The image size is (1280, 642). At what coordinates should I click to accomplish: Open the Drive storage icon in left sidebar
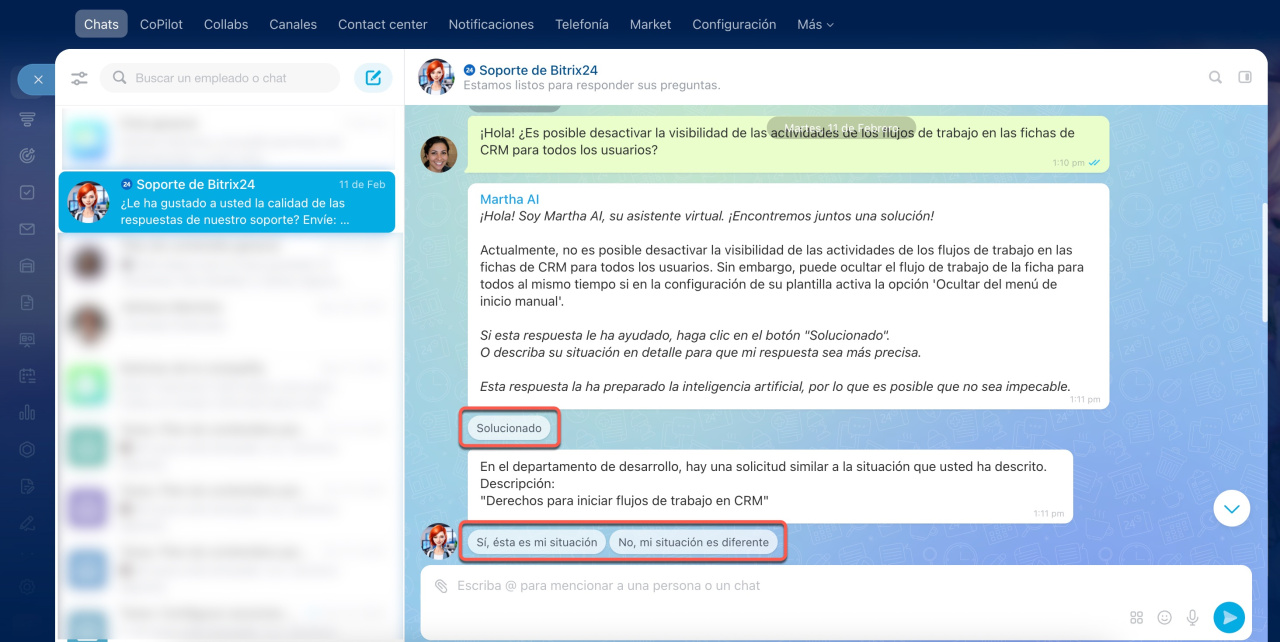[27, 266]
